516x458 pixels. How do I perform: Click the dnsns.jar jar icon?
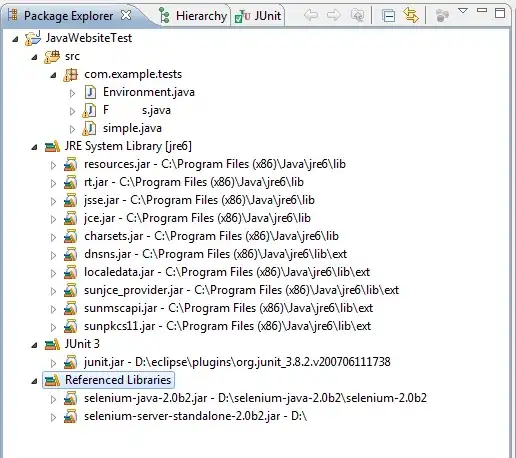[x=70, y=254]
